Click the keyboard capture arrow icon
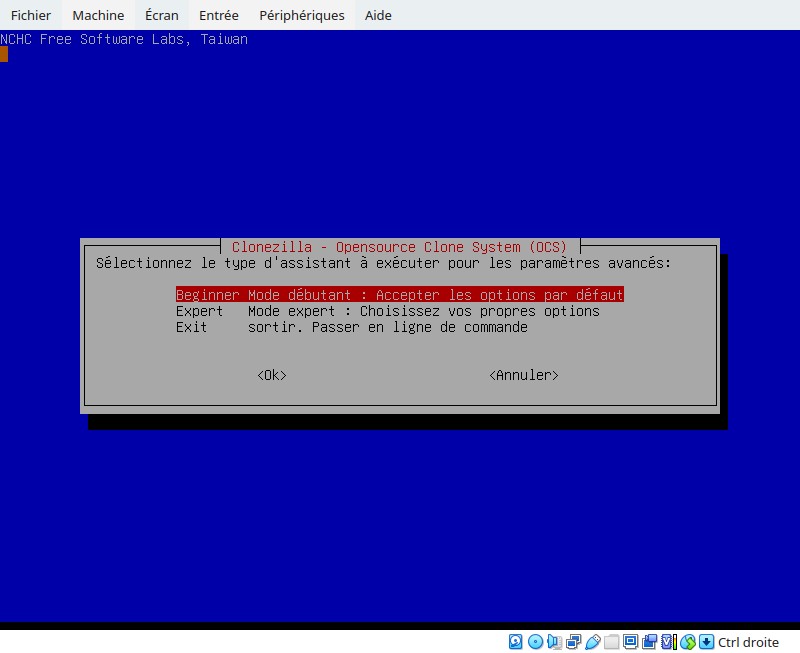Viewport: 800px width, 653px height. [x=707, y=642]
